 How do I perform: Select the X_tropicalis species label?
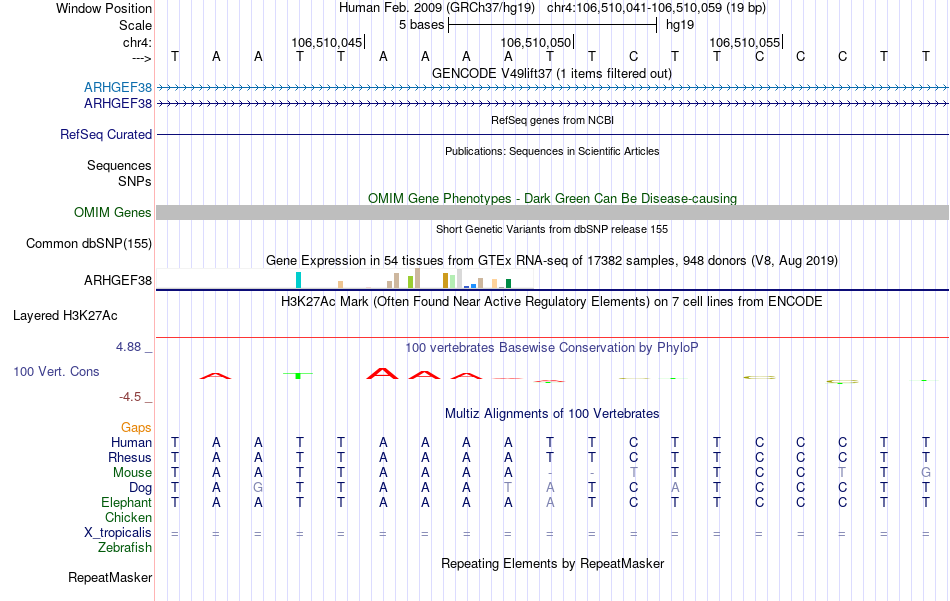pos(118,533)
